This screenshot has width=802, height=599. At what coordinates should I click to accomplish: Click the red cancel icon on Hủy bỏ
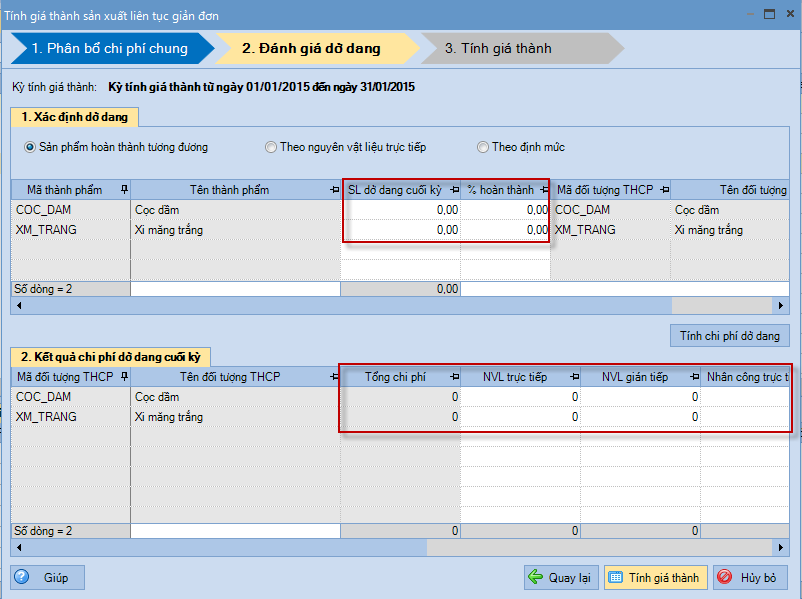pos(724,577)
